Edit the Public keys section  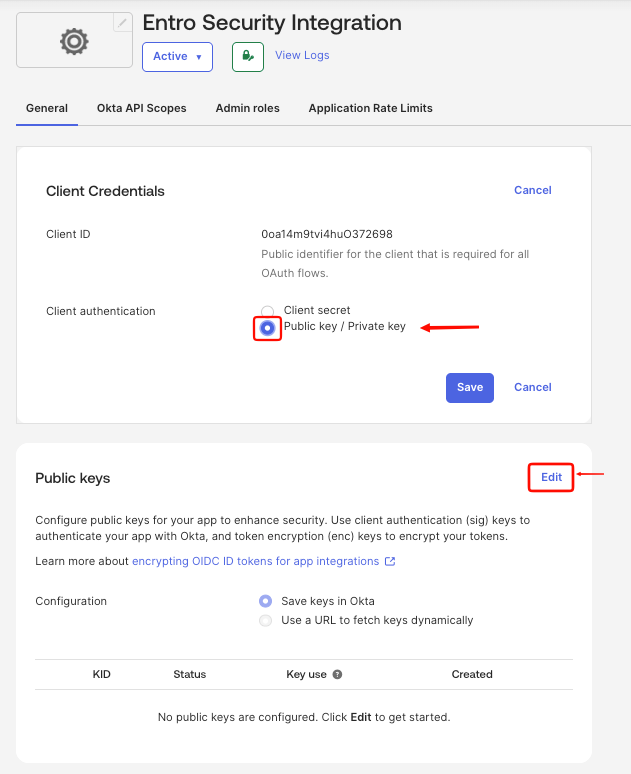[x=551, y=477]
